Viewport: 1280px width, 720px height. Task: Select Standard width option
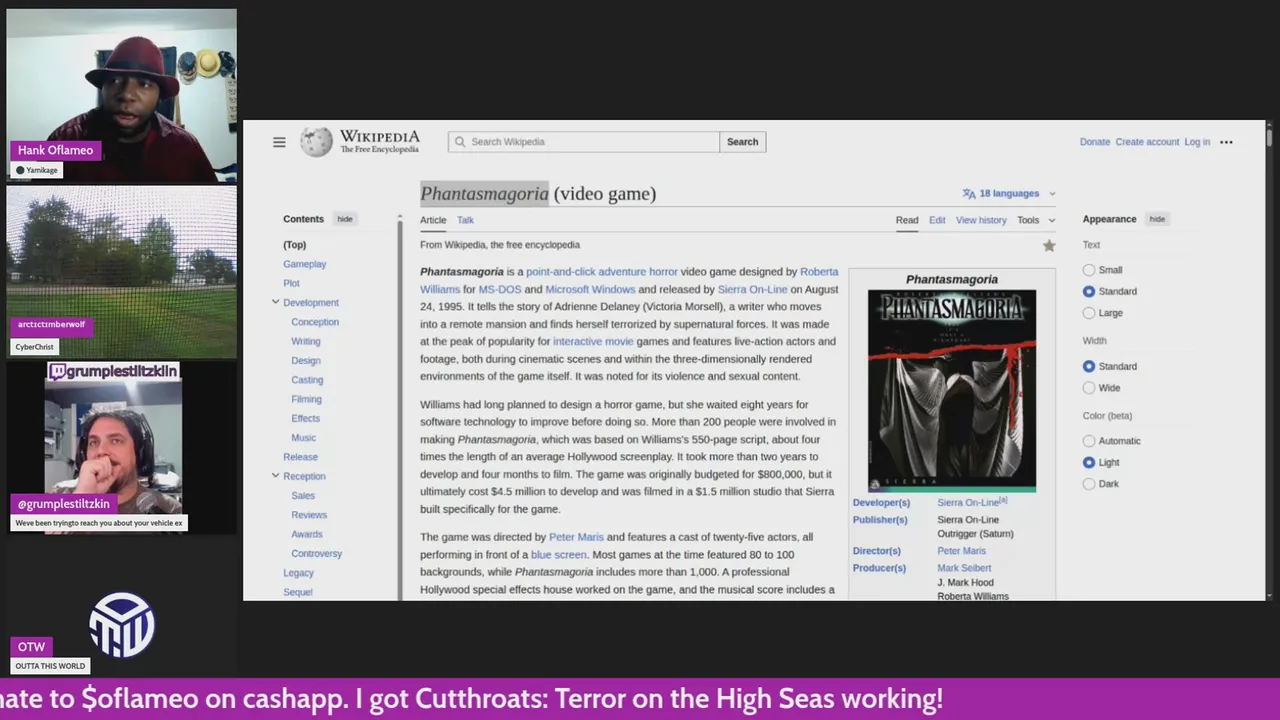point(1089,366)
